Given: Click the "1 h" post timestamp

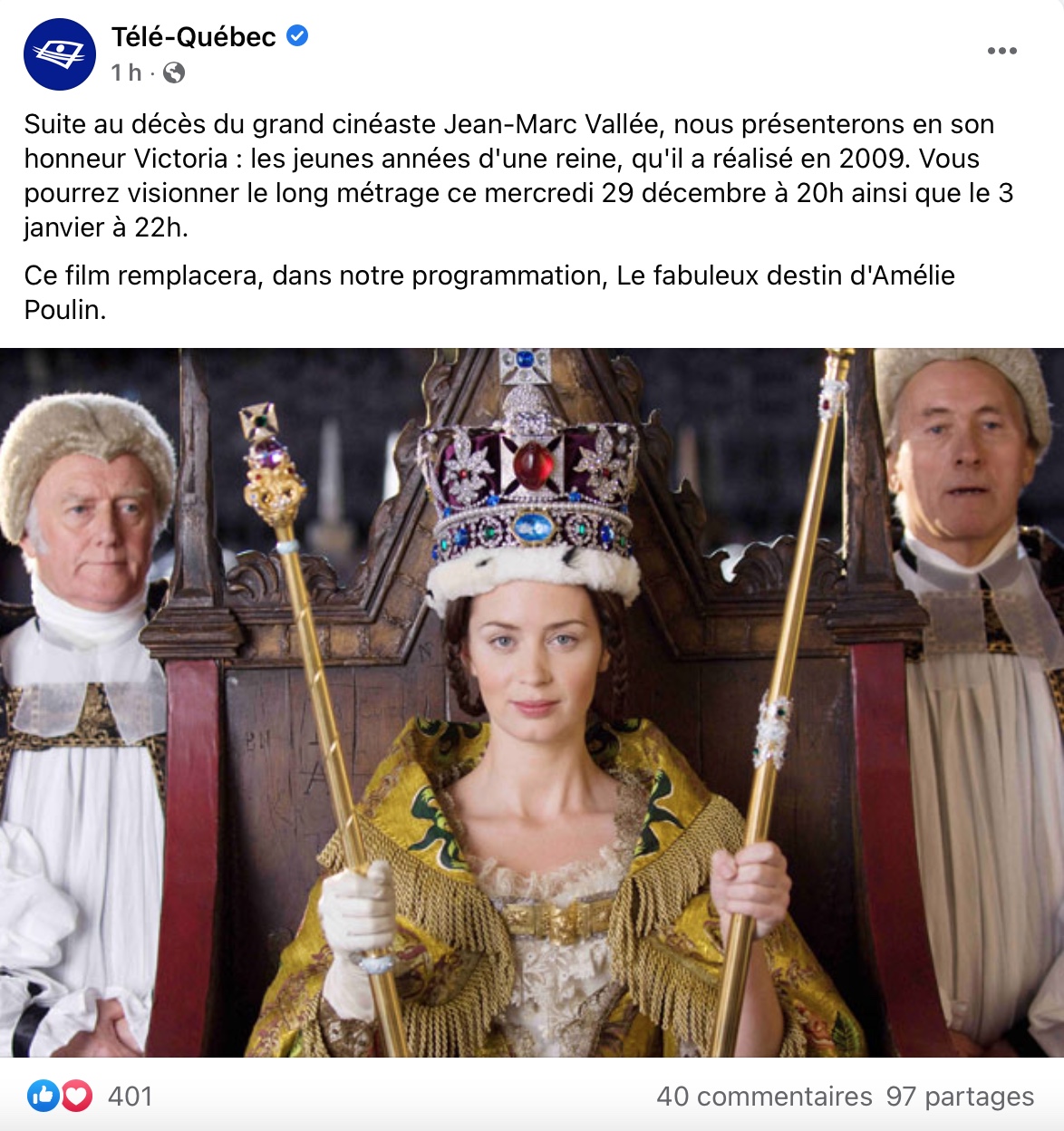Looking at the screenshot, I should tap(126, 72).
